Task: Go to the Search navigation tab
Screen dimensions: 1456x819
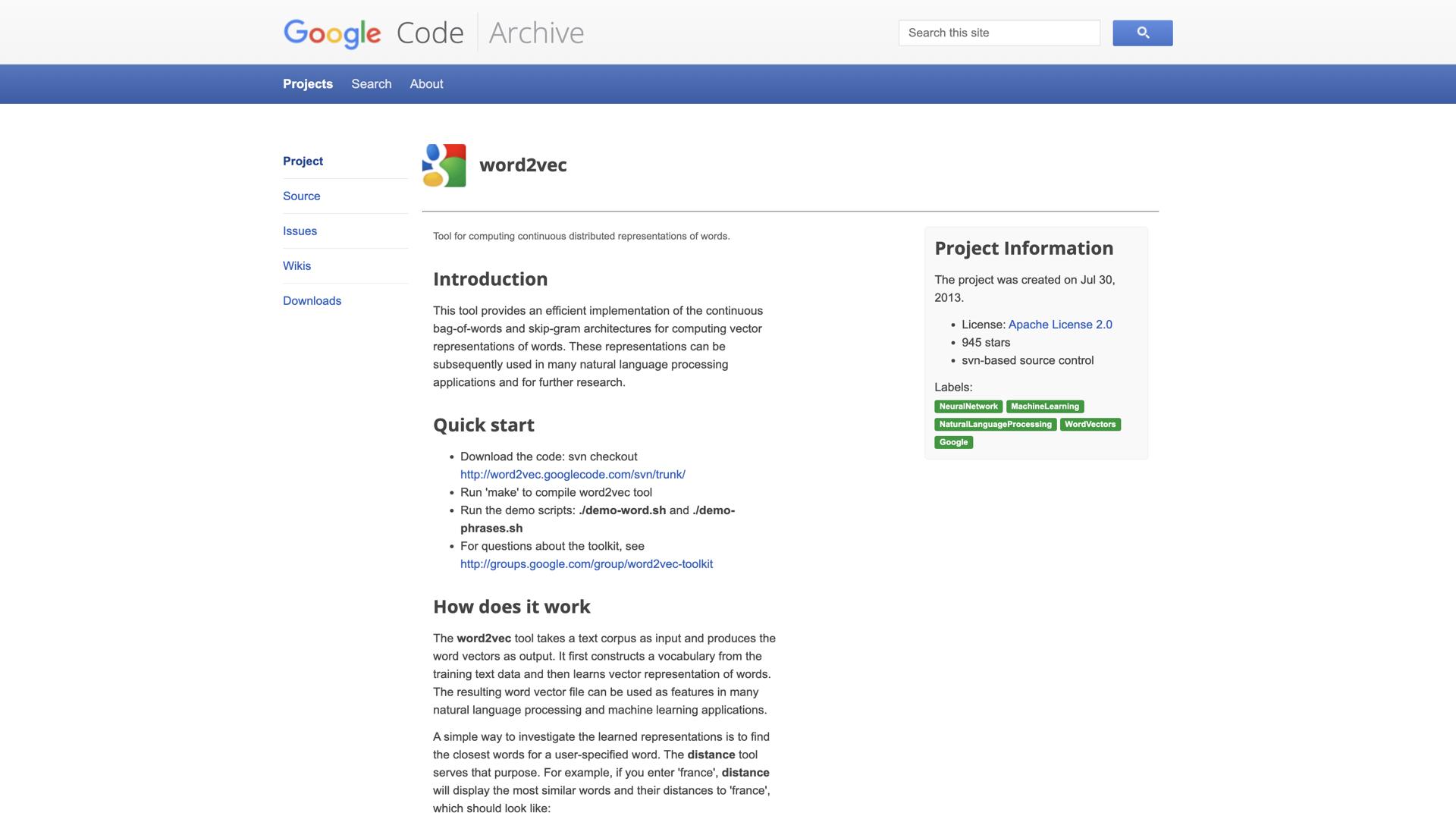Action: (371, 84)
